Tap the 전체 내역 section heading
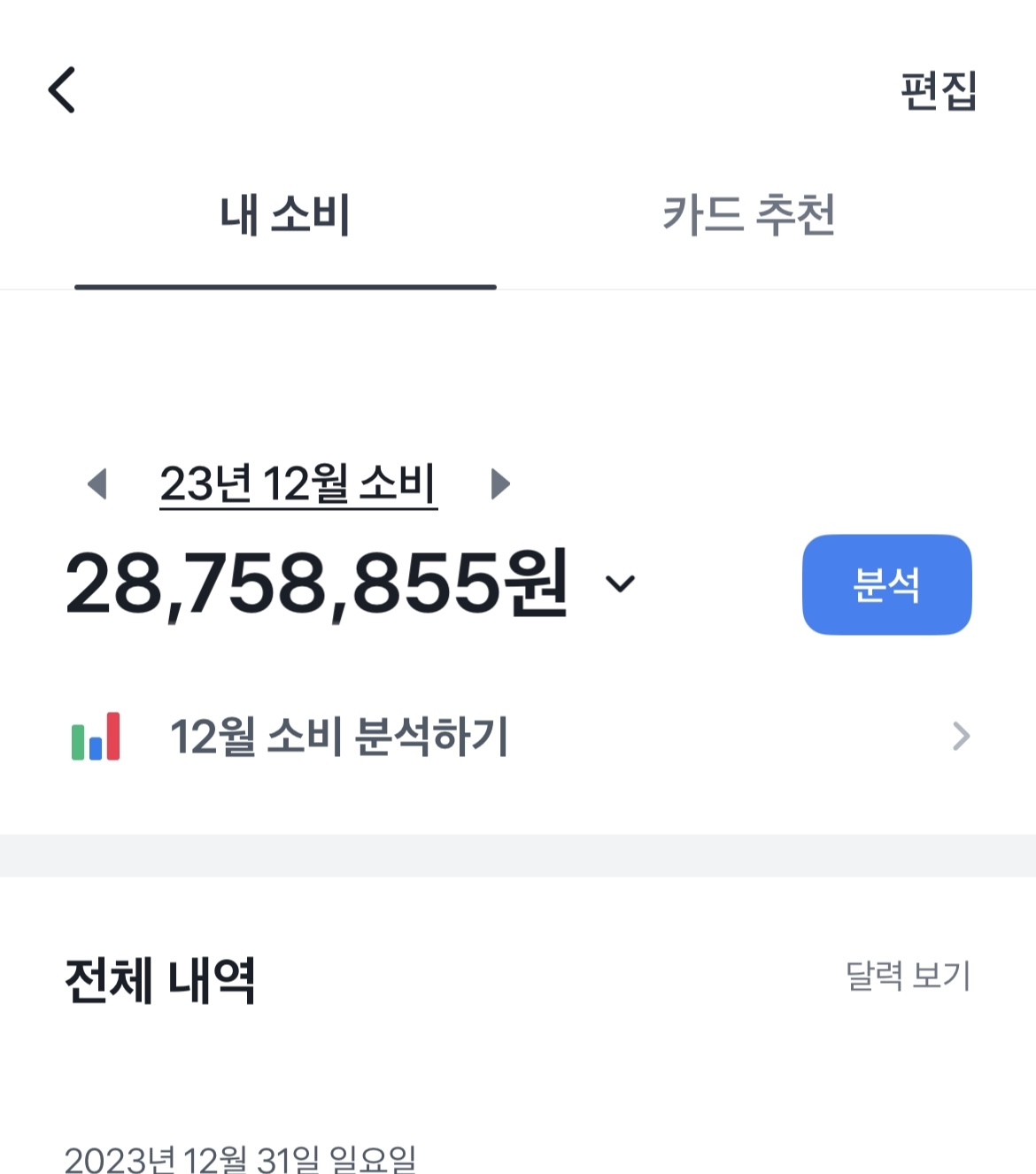 tap(160, 980)
